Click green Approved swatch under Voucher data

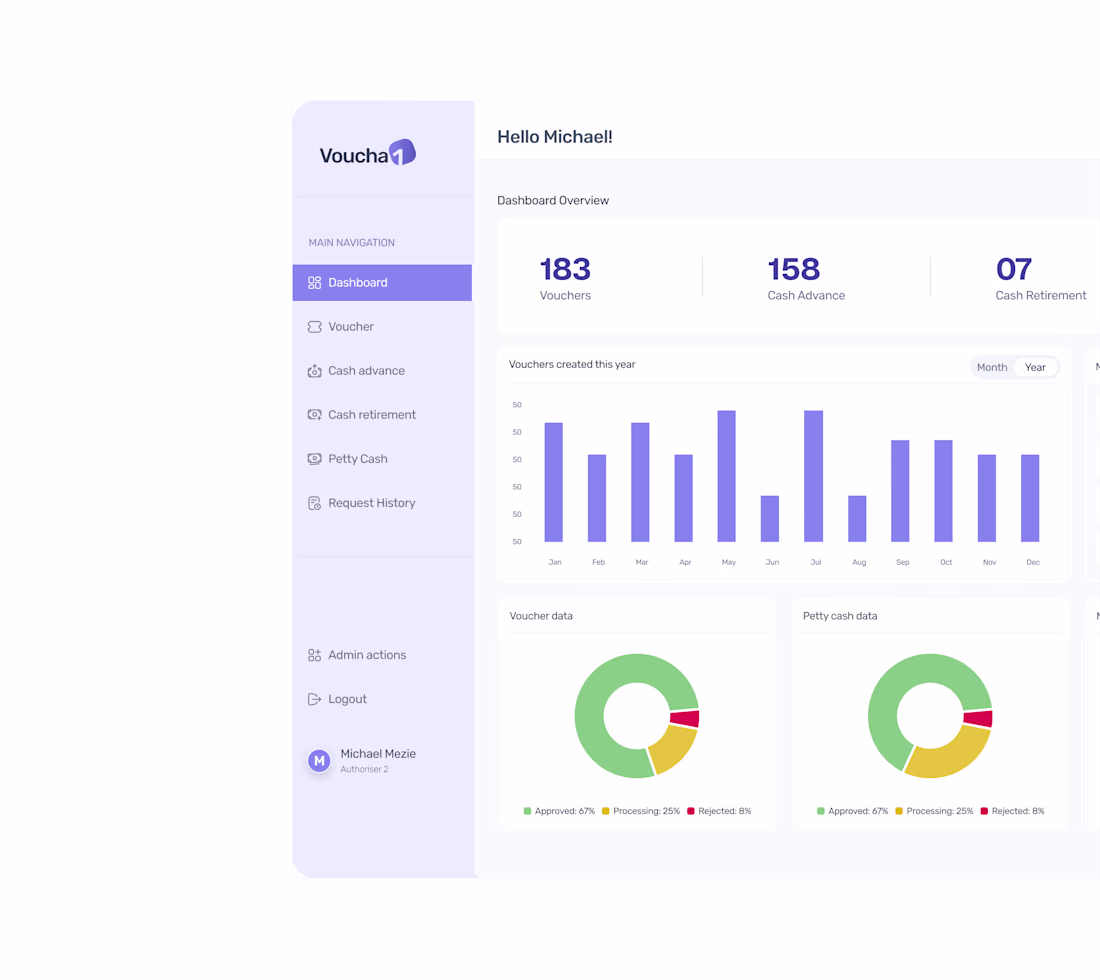click(528, 812)
